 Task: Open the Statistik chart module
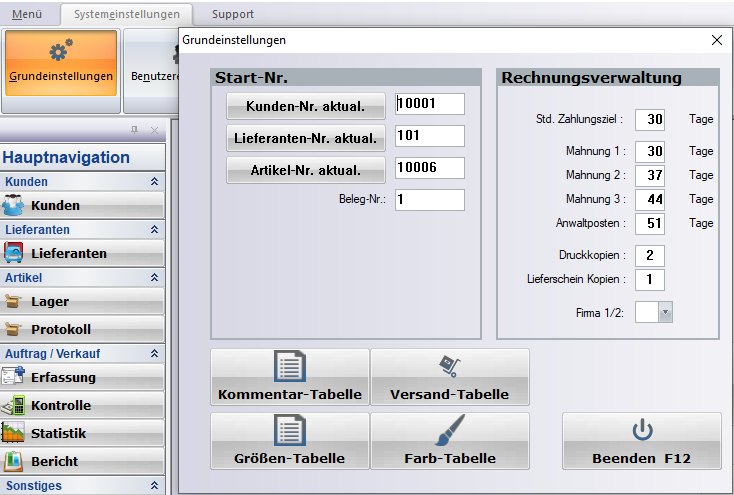tap(82, 433)
